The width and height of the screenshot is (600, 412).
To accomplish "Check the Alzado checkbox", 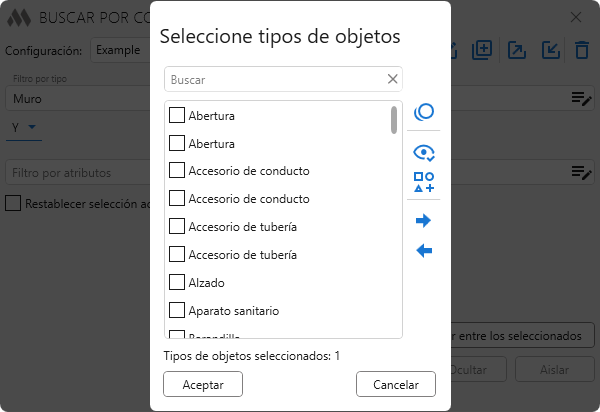I will coord(177,282).
